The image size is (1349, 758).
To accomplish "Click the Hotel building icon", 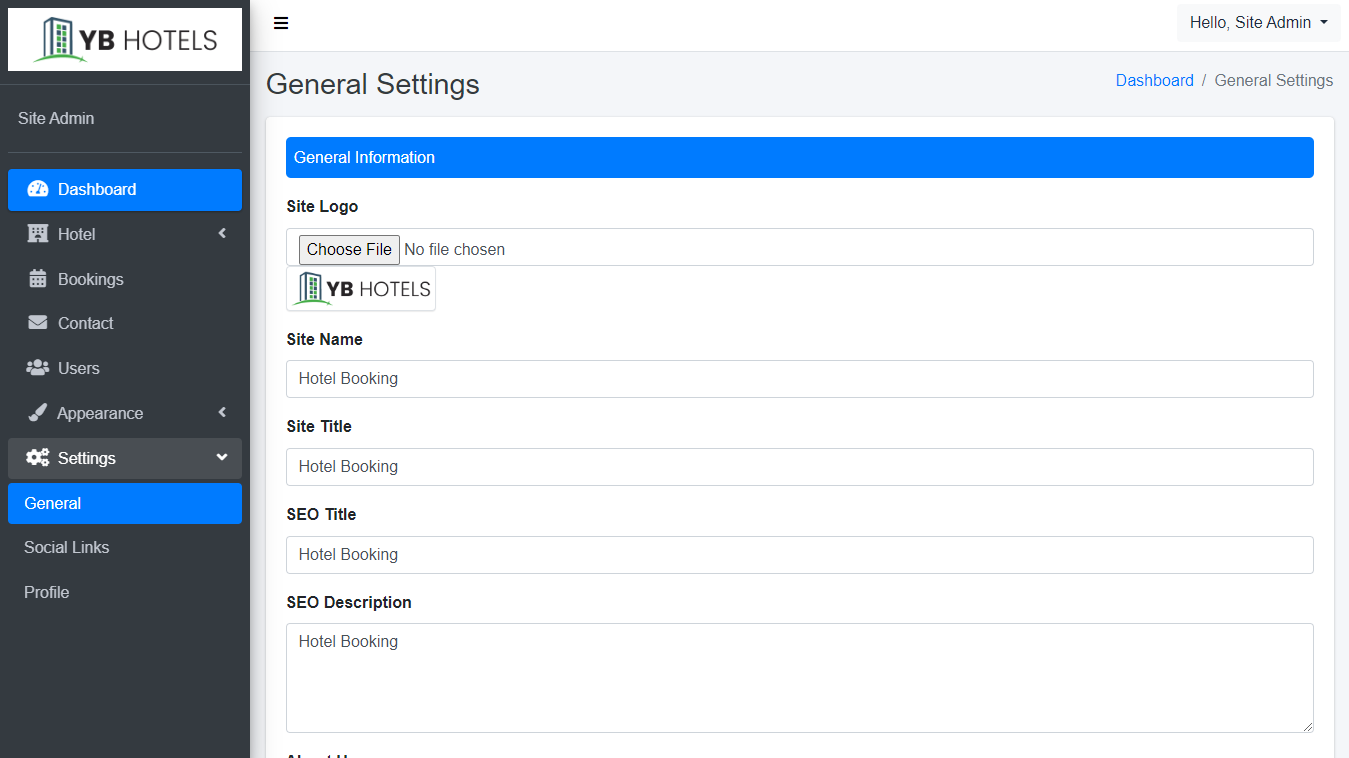I will point(38,234).
